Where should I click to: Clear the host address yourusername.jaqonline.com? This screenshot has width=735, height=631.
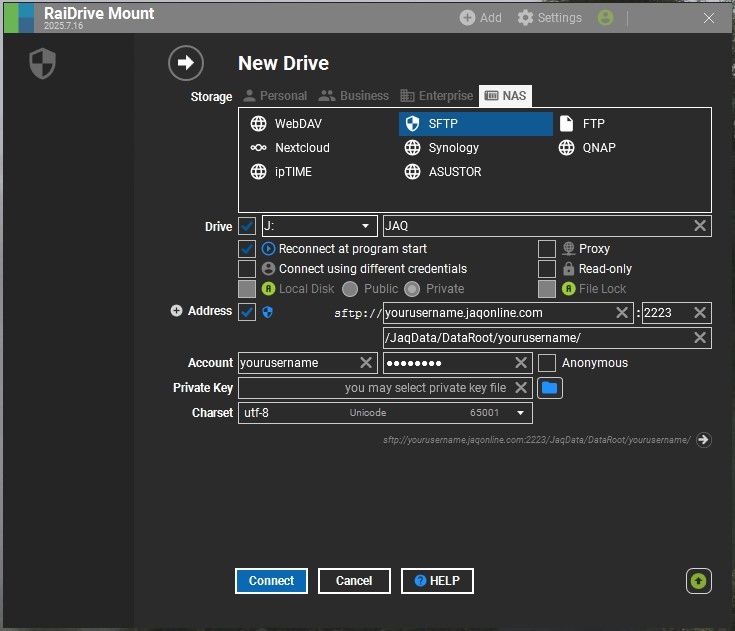622,313
